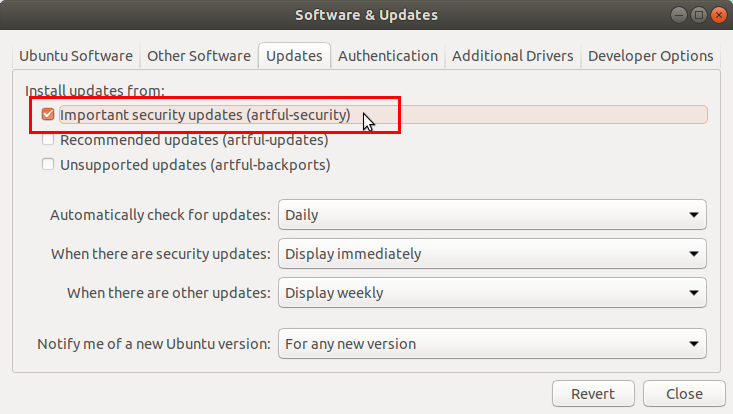
Task: Uncheck Important security updates checkbox
Action: click(48, 115)
